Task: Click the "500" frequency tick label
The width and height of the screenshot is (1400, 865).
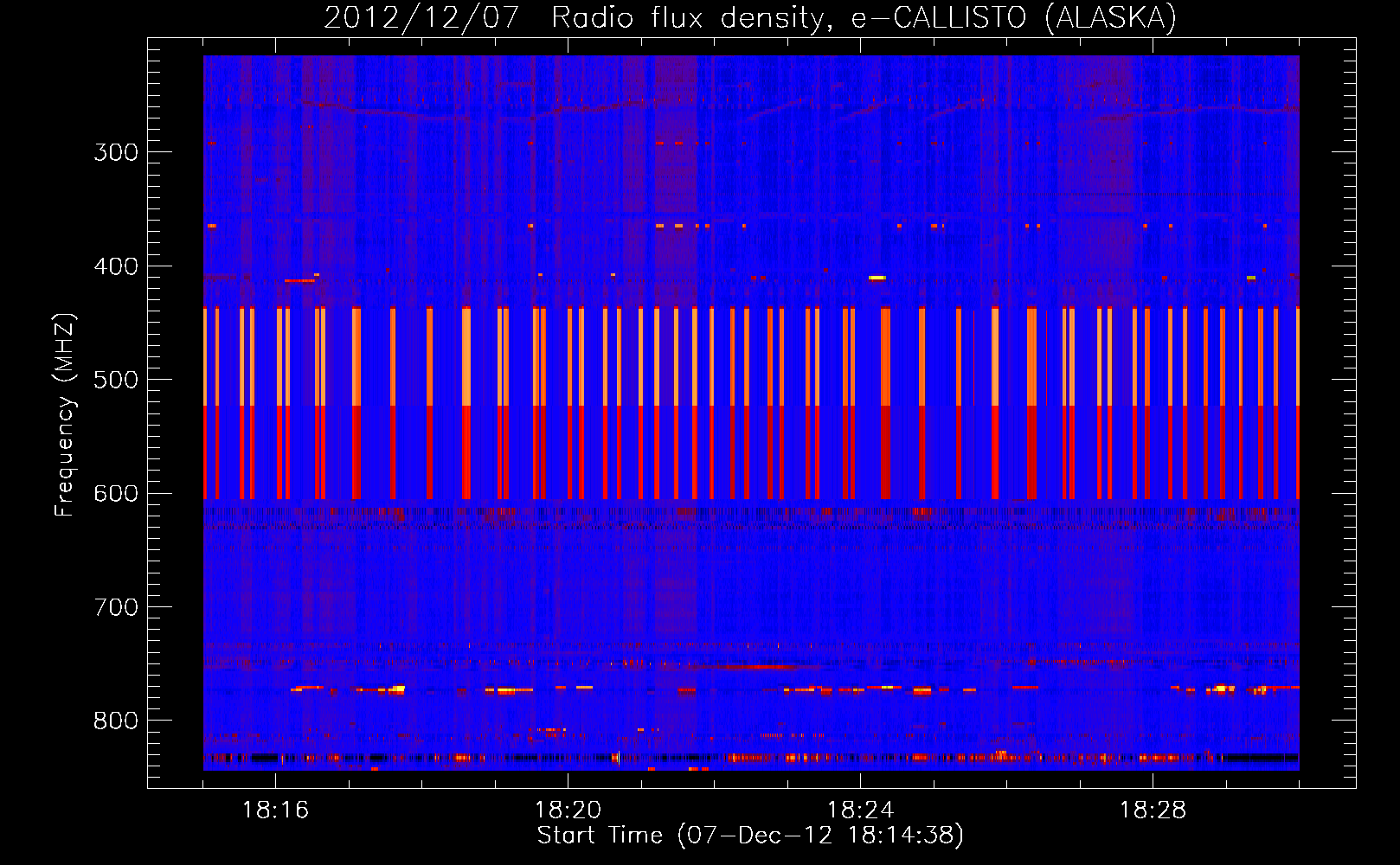Action: (x=116, y=381)
